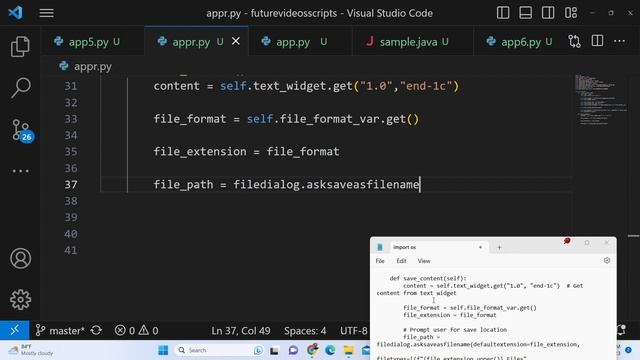Open Windows Start menu
The width and height of the screenshot is (640, 360).
tap(163, 350)
